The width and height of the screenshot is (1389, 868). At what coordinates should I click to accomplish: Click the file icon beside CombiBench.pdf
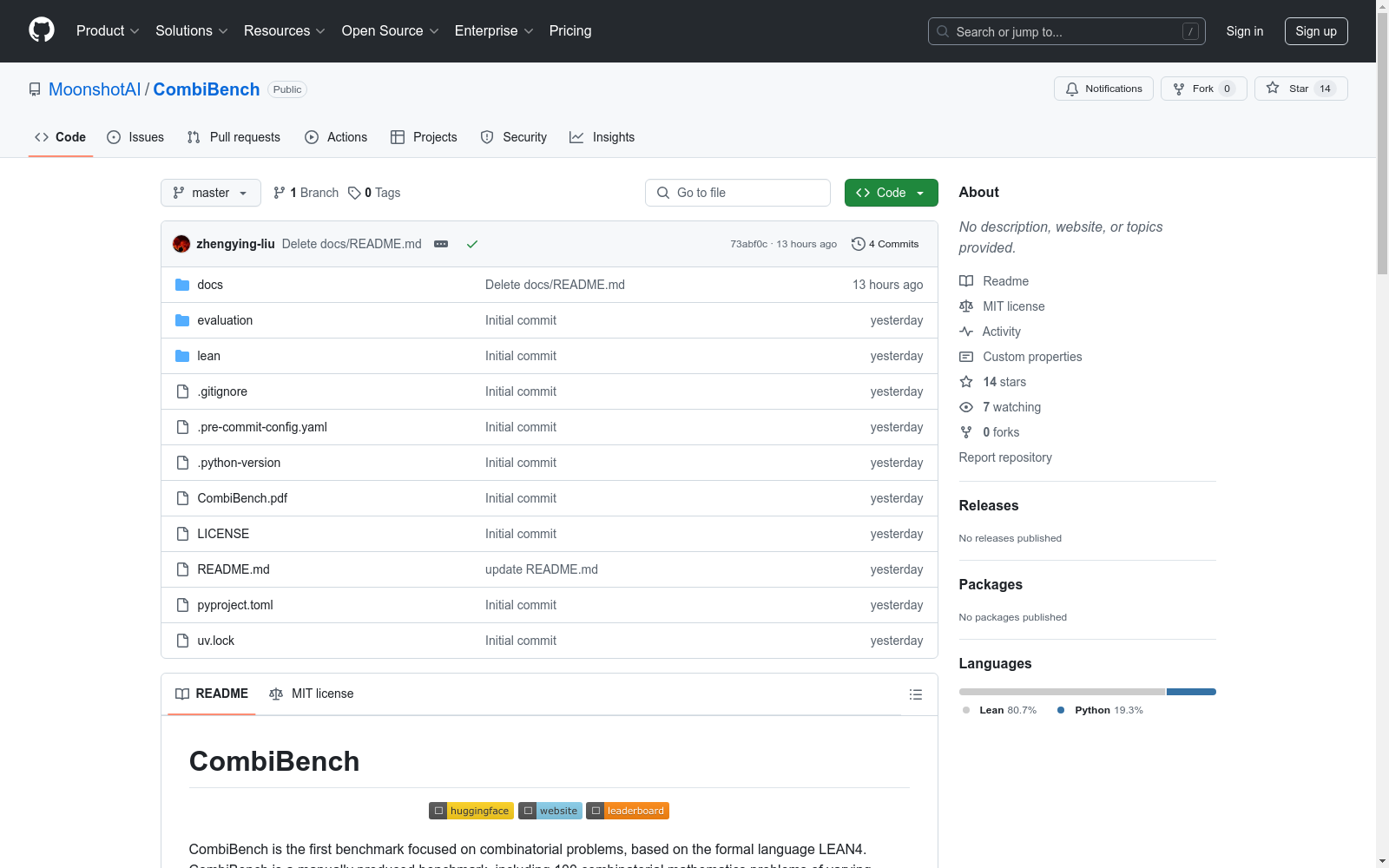pyautogui.click(x=182, y=498)
